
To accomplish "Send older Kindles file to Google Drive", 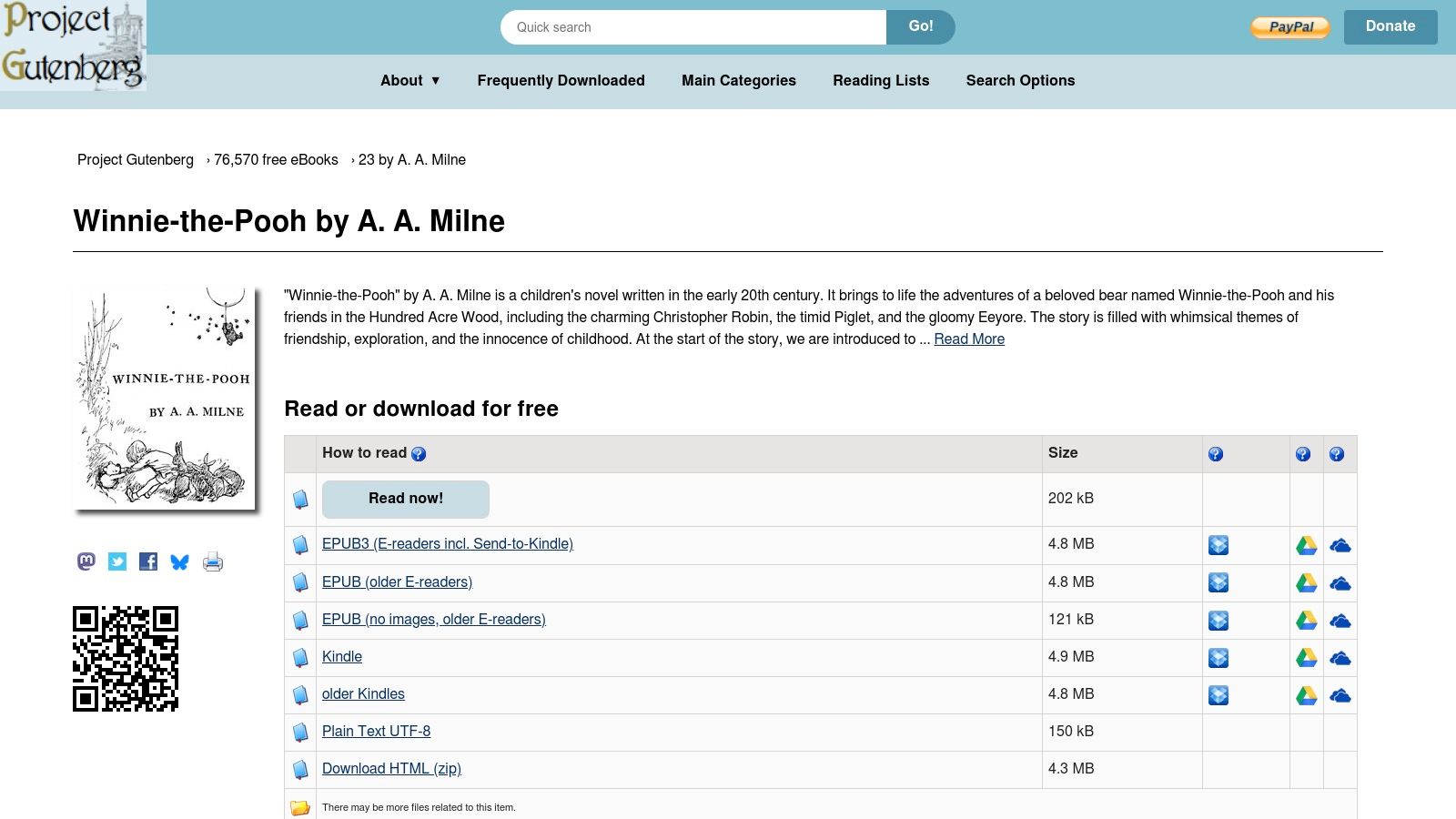I will pyautogui.click(x=1307, y=695).
